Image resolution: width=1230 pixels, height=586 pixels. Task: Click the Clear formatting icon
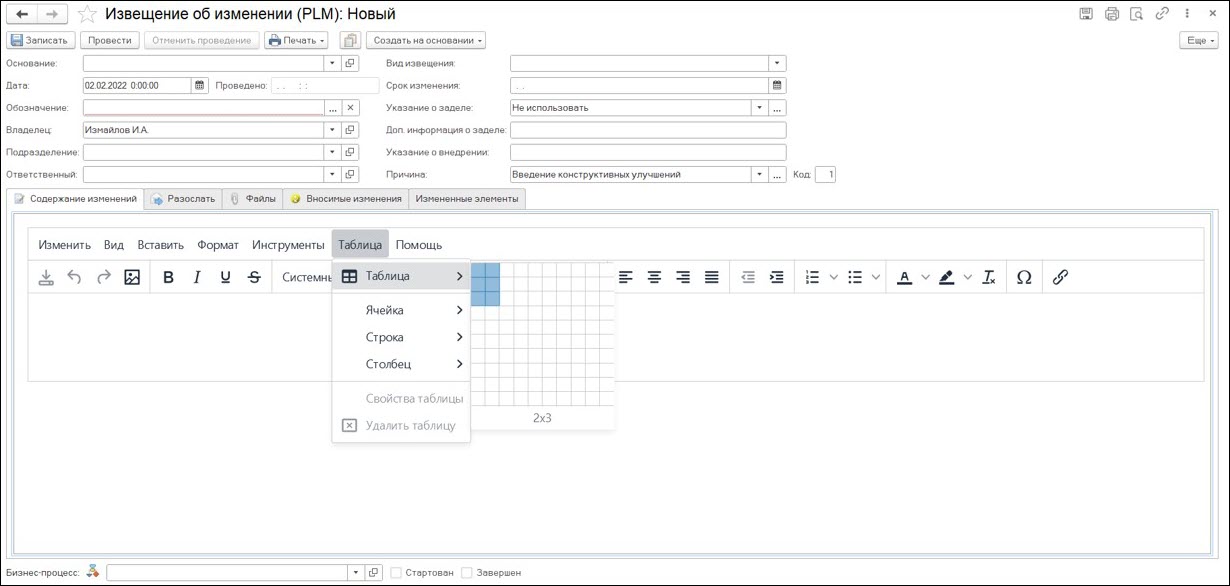(988, 277)
